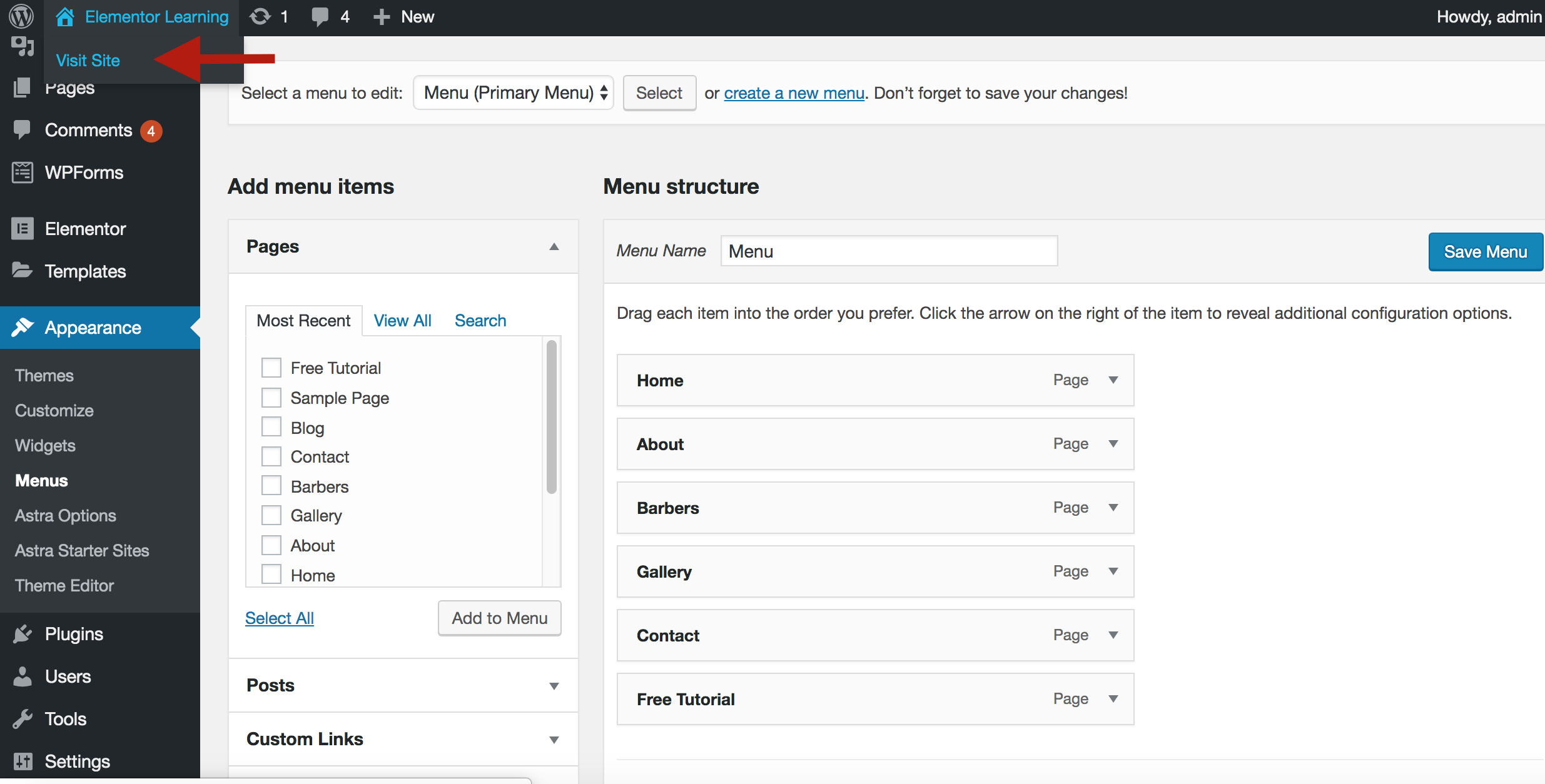Switch to the View All tab

402,321
